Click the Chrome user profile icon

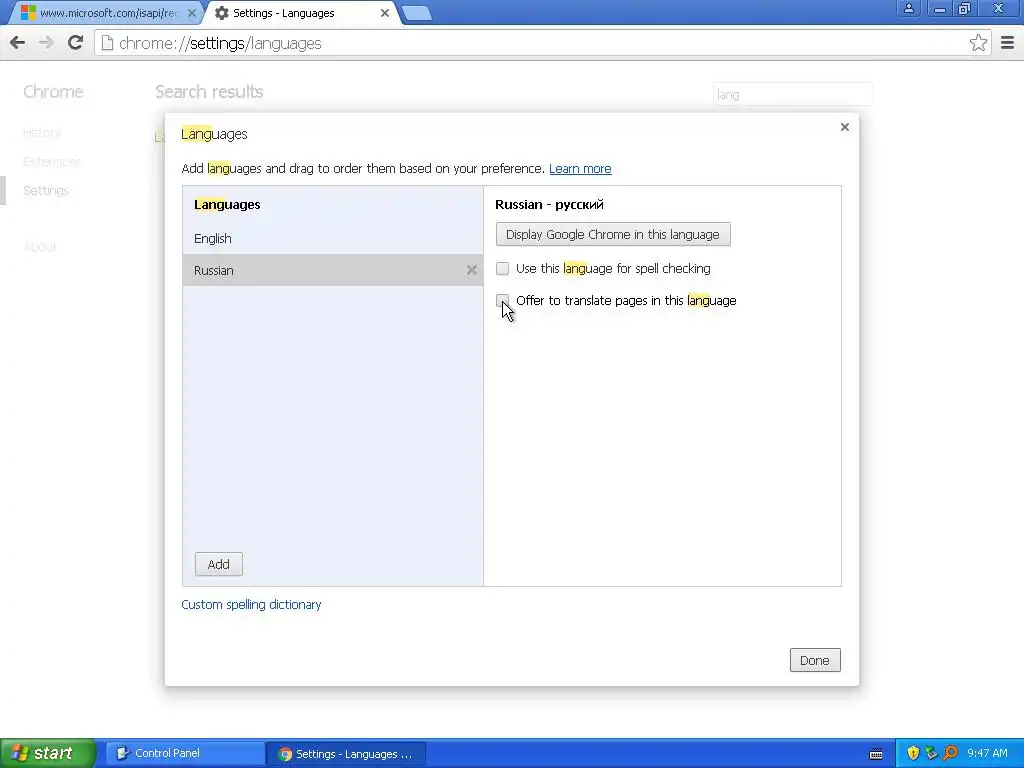pos(908,9)
